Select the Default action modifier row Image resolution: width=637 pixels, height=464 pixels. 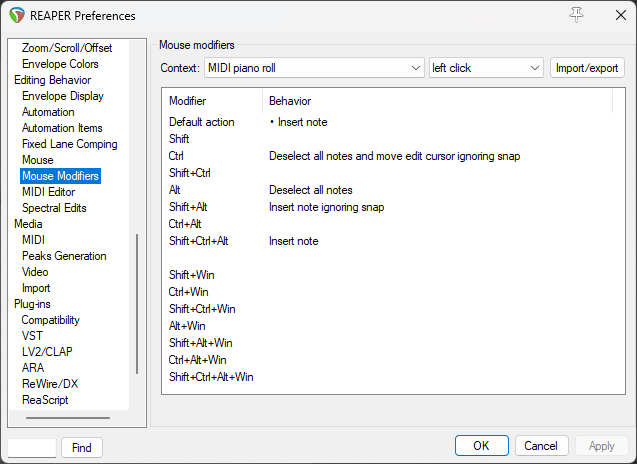[201, 122]
